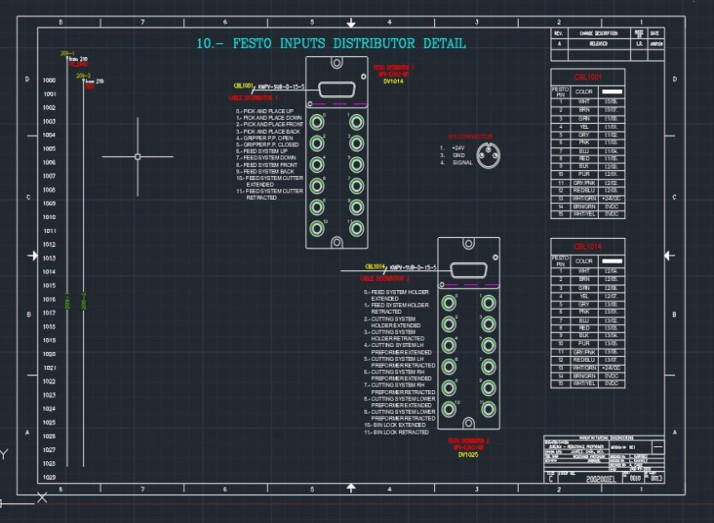Click the PICK AND PLACE UP text line
Viewport: 714px width, 523px height.
tap(265, 111)
